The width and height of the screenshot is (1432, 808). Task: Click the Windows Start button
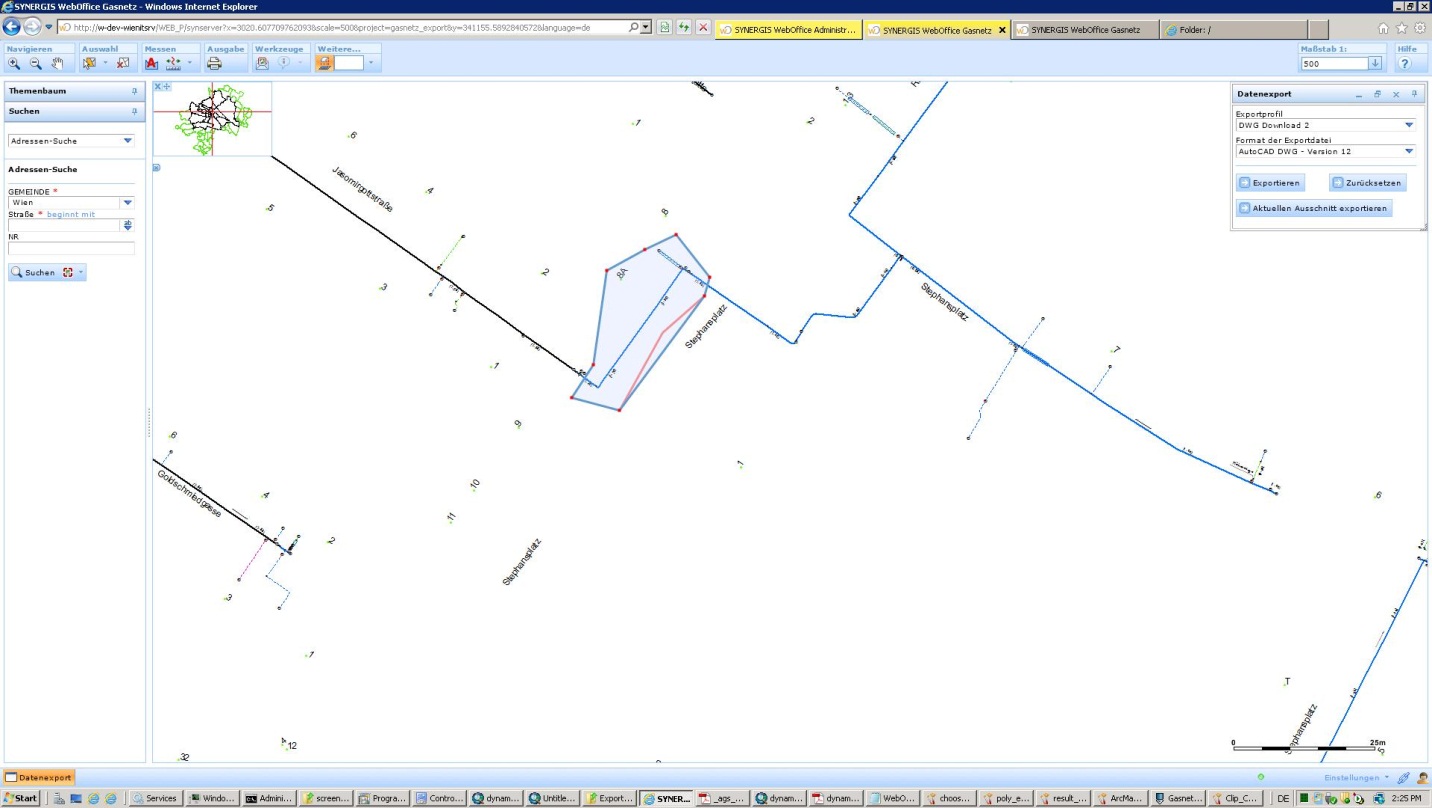tap(21, 798)
